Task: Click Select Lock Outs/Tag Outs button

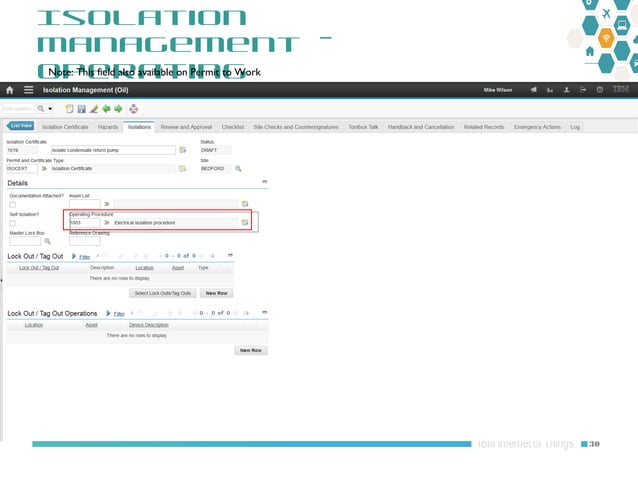Action: (163, 293)
